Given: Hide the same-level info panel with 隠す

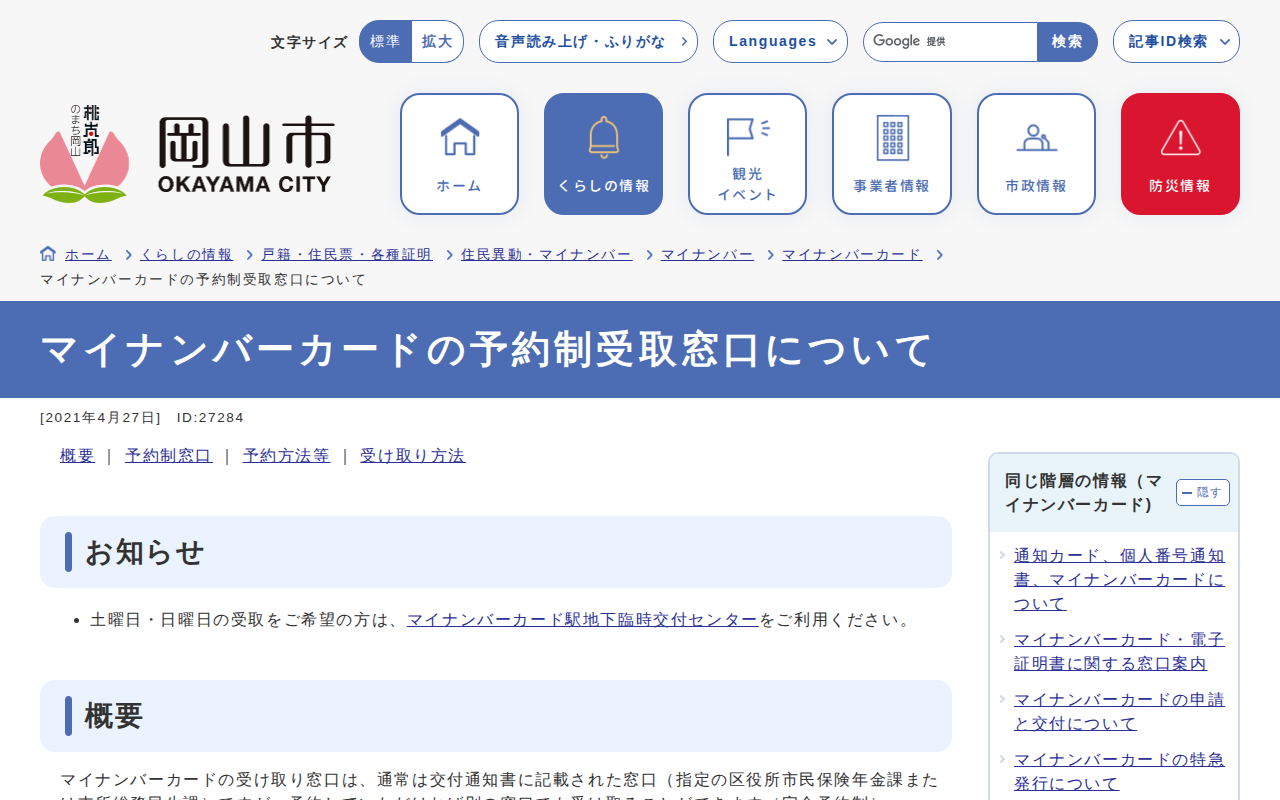Looking at the screenshot, I should tap(1202, 493).
